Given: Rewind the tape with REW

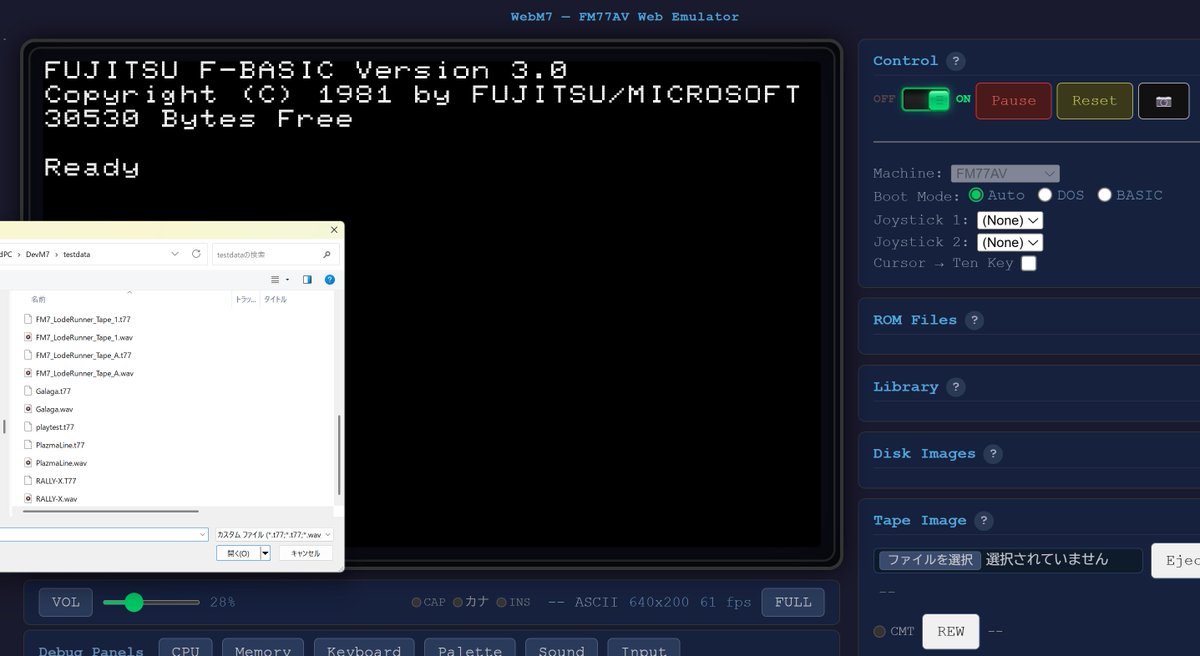Looking at the screenshot, I should (950, 632).
